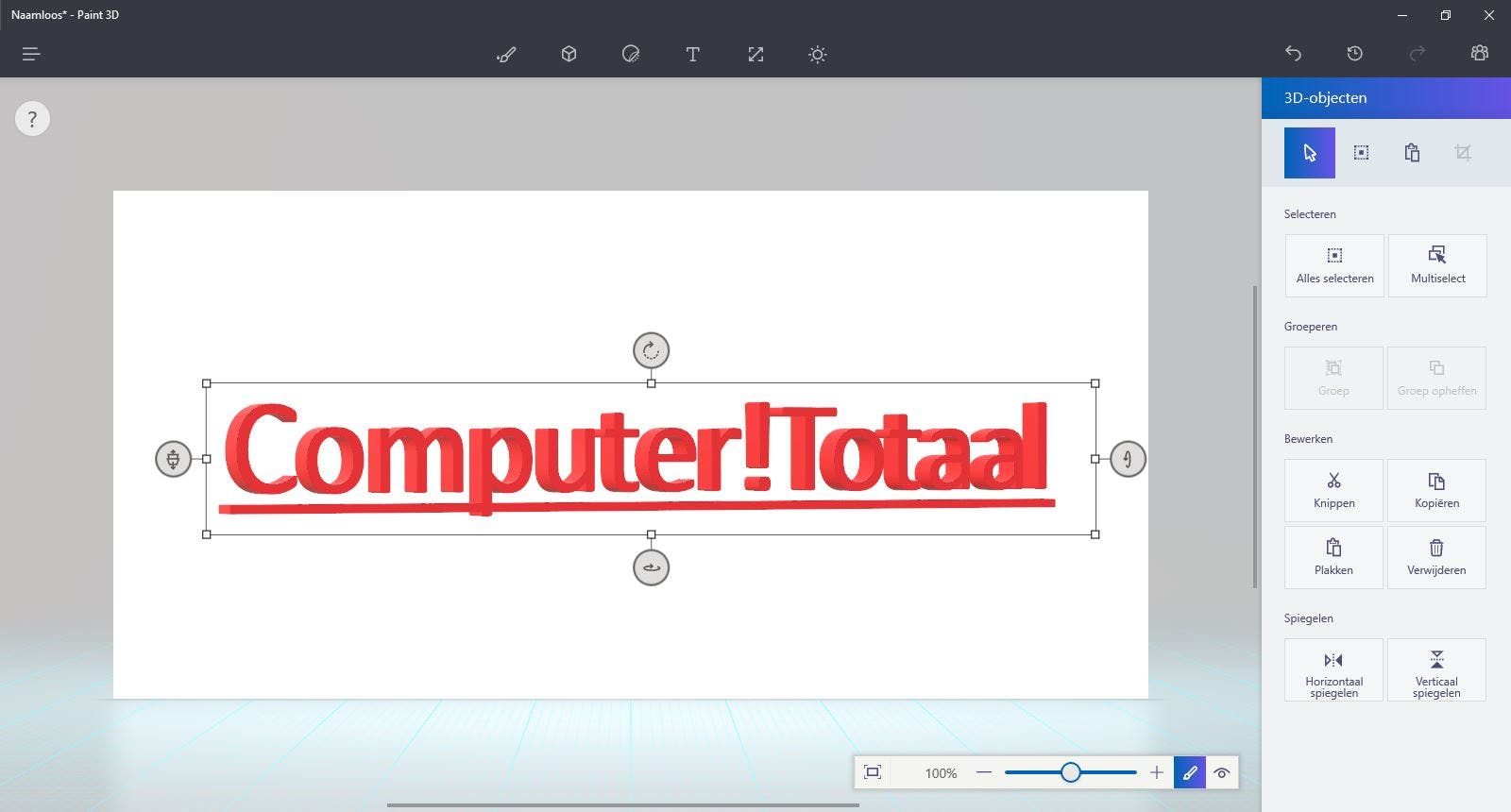The height and width of the screenshot is (812, 1511).
Task: Click the Z-depth handle left of the text
Action: [x=173, y=459]
